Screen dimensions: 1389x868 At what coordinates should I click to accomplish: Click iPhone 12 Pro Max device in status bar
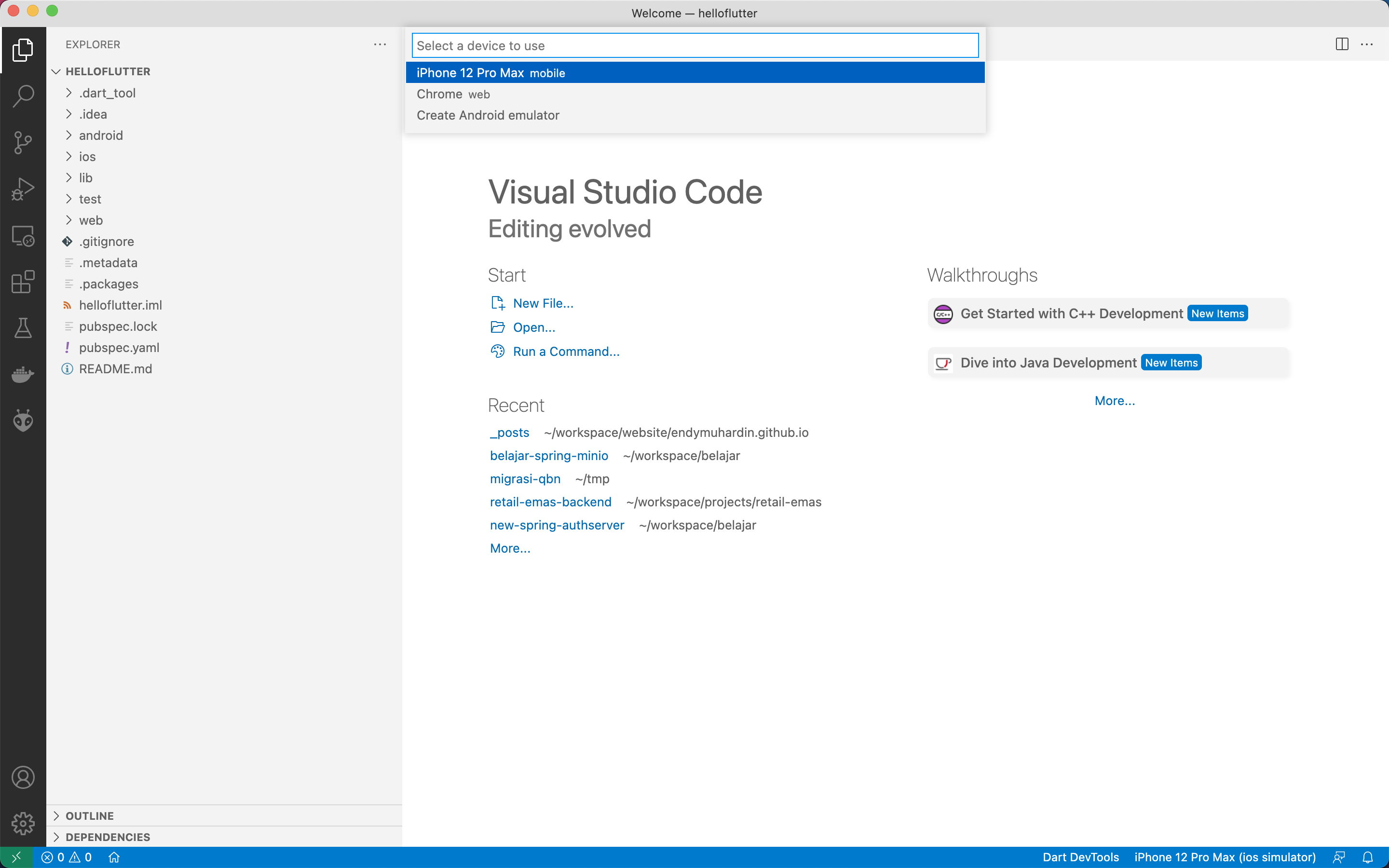pos(1225,857)
